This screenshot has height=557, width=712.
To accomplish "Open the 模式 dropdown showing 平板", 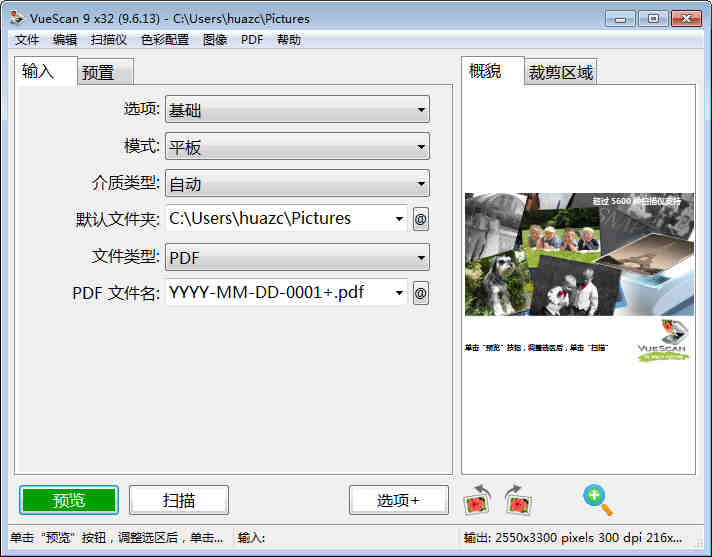I will coord(297,146).
